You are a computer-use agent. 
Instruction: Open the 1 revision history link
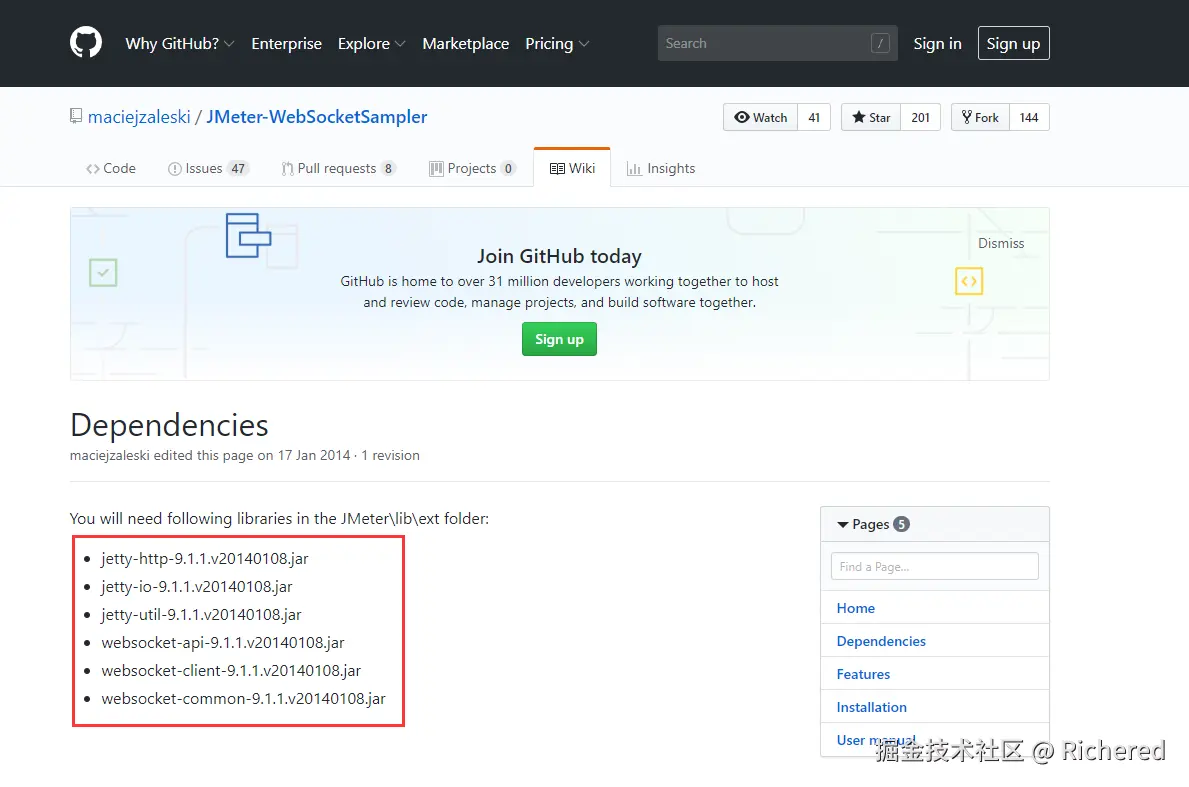pos(391,455)
